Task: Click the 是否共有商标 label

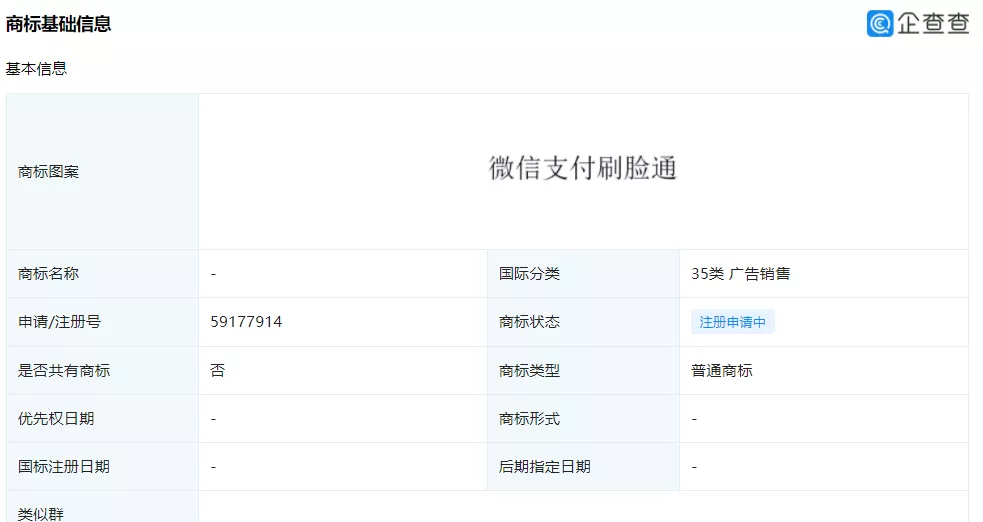Action: pos(64,370)
